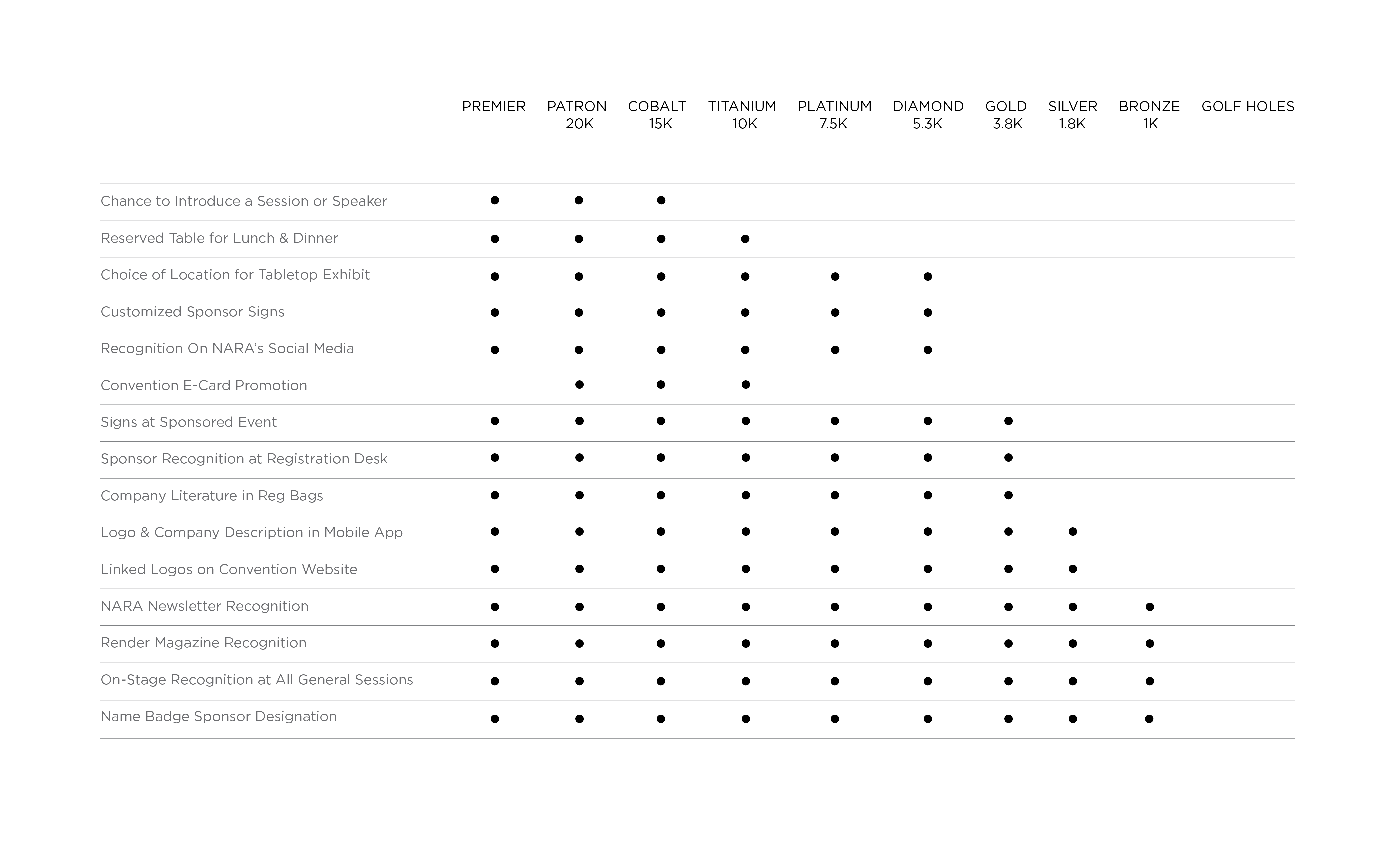Select the GOLF HOLES column heading
The width and height of the screenshot is (1400, 850).
point(1247,106)
